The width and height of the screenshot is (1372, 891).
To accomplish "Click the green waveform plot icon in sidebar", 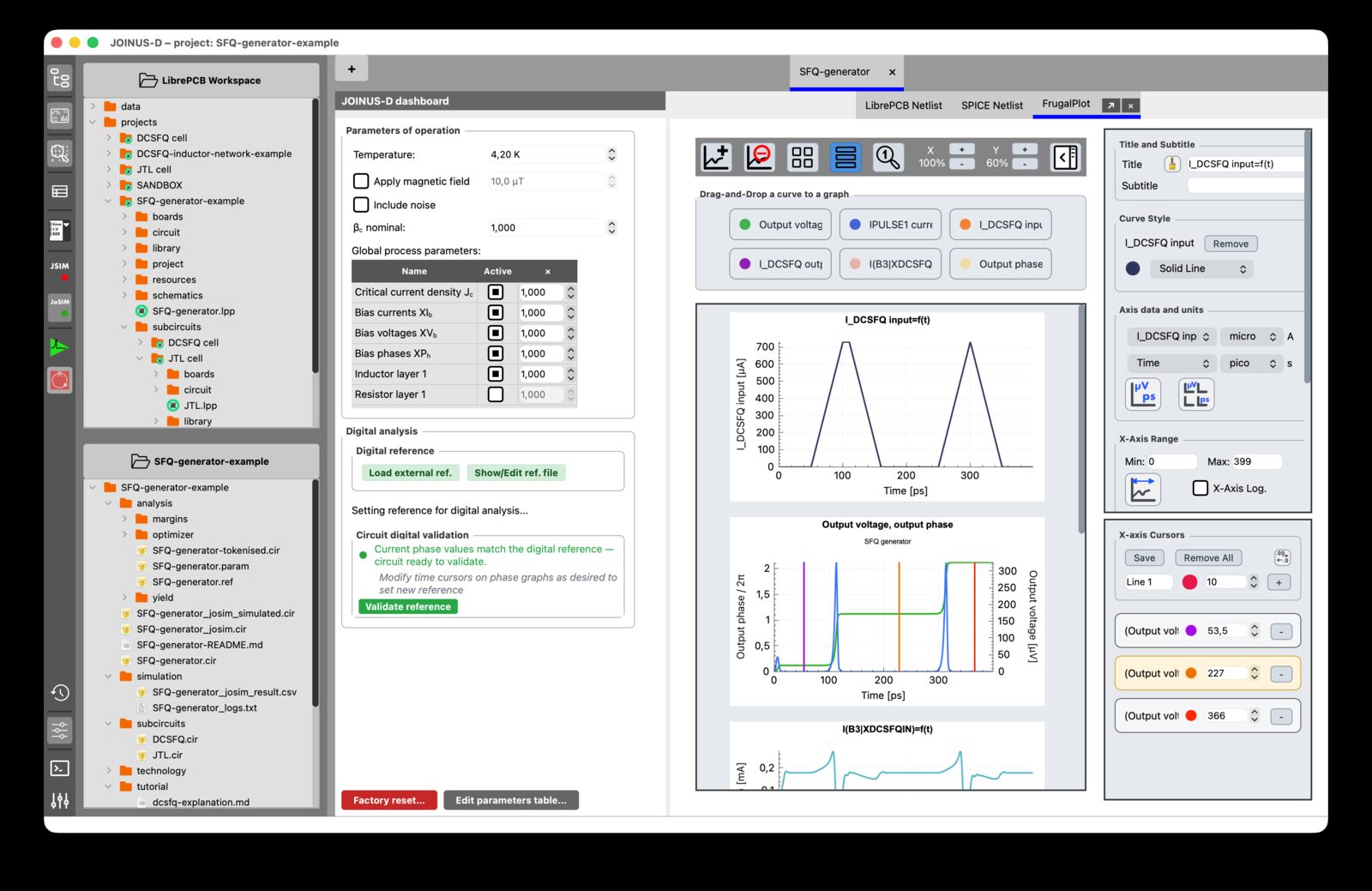I will [x=59, y=347].
